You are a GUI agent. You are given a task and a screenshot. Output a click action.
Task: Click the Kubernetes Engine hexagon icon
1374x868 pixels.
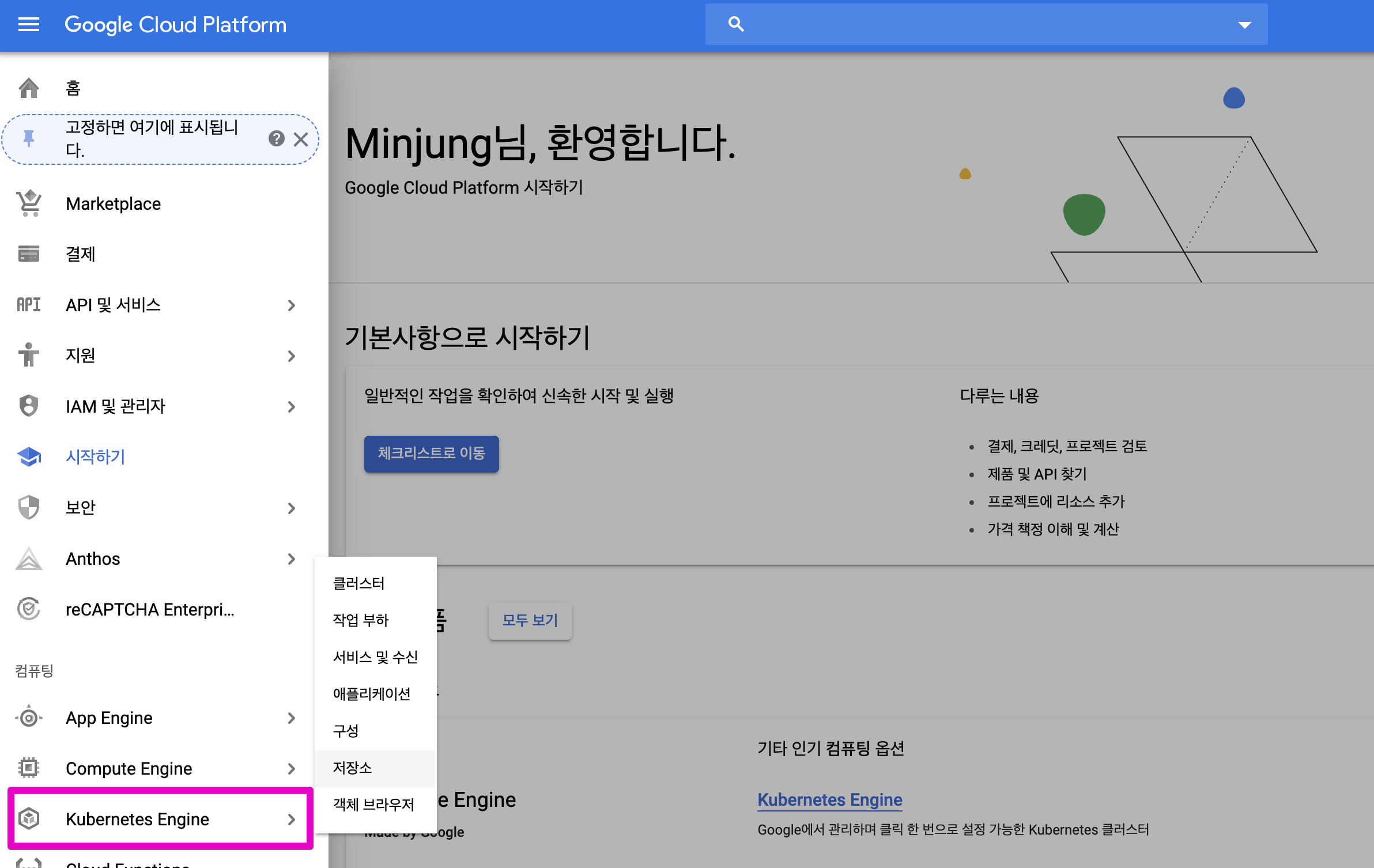(x=29, y=818)
